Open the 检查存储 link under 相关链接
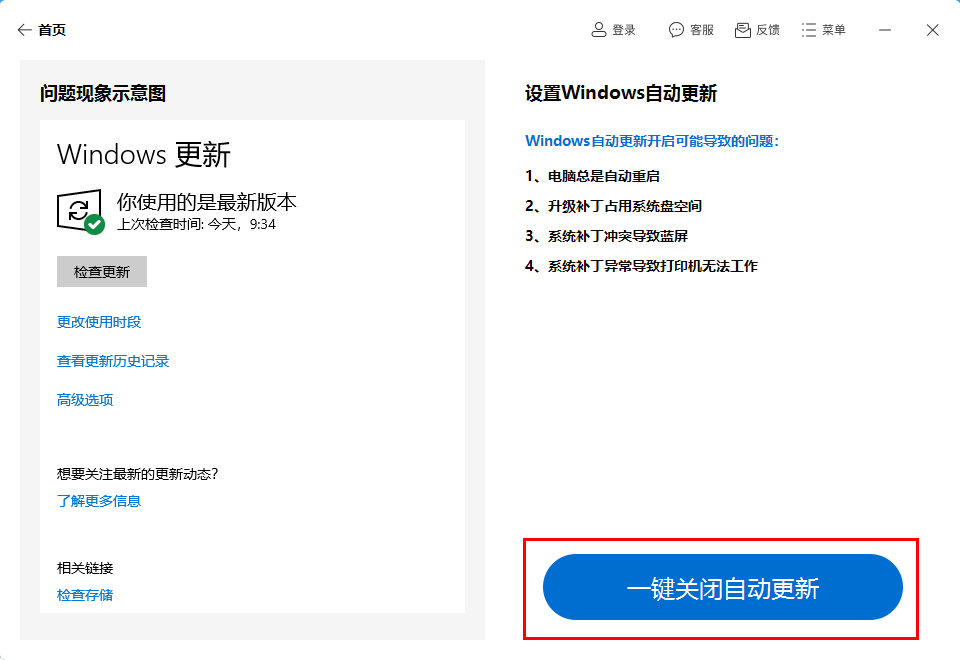Viewport: 960px width, 660px height. (x=84, y=596)
